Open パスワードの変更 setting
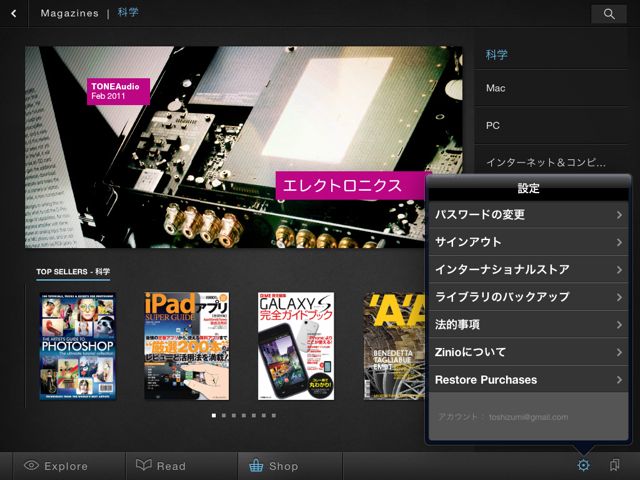The image size is (640, 480). coord(528,215)
